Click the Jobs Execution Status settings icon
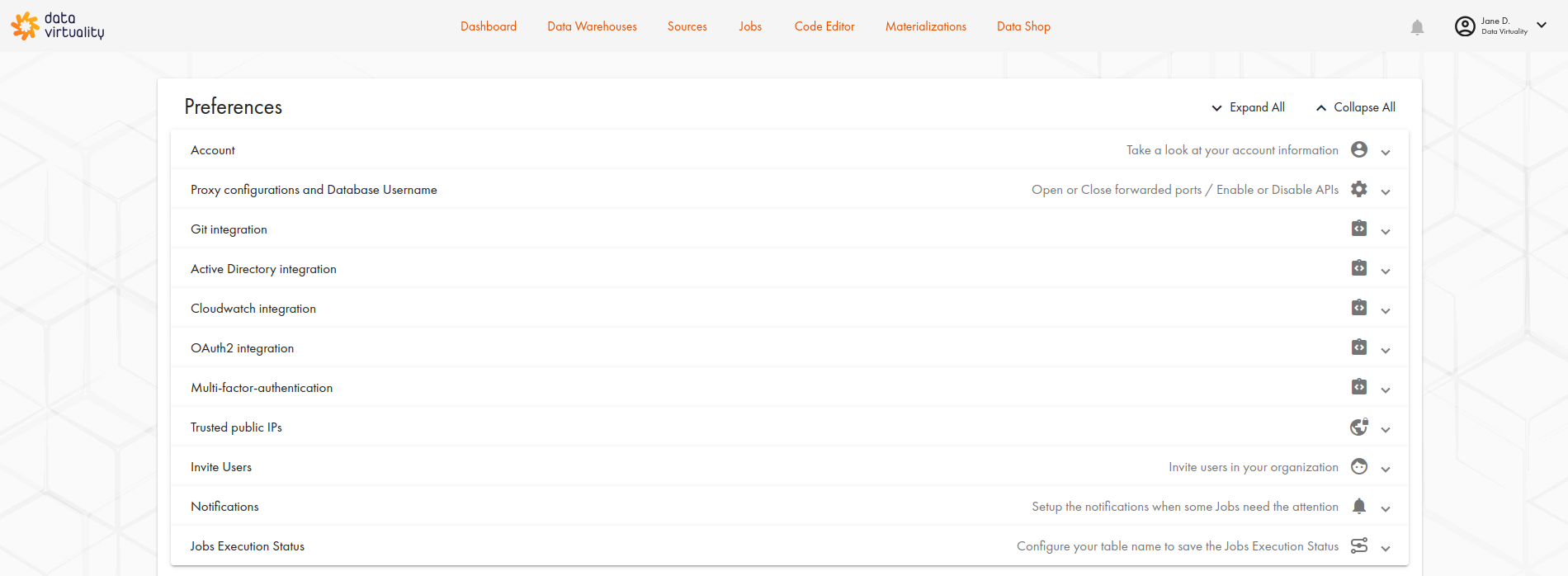1568x576 pixels. (1359, 545)
